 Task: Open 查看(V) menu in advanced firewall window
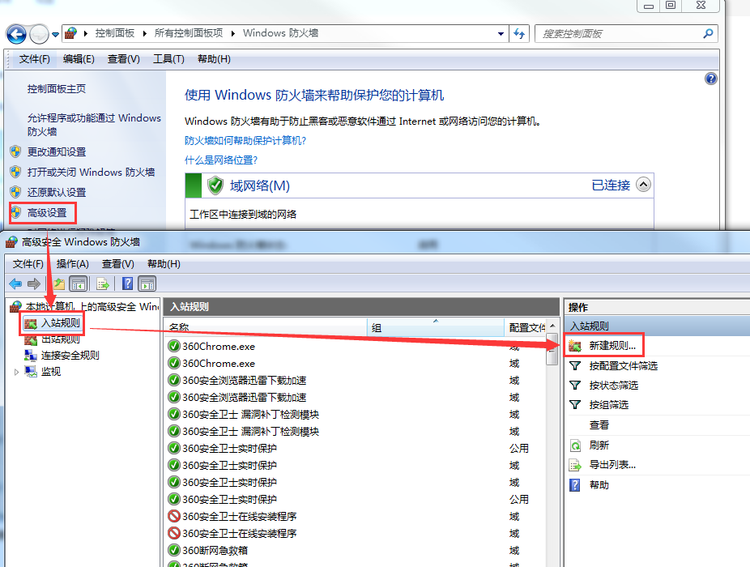click(x=118, y=264)
